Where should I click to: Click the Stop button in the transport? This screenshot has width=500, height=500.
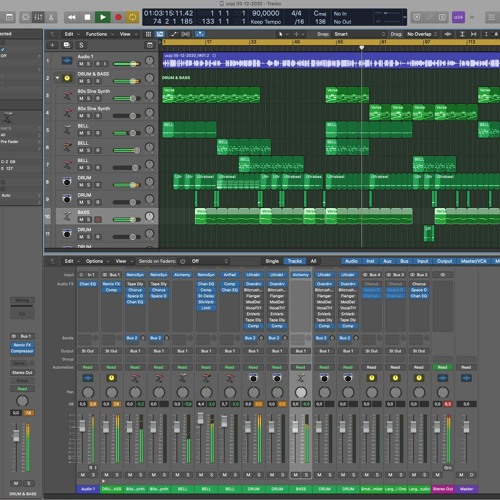pos(87,17)
